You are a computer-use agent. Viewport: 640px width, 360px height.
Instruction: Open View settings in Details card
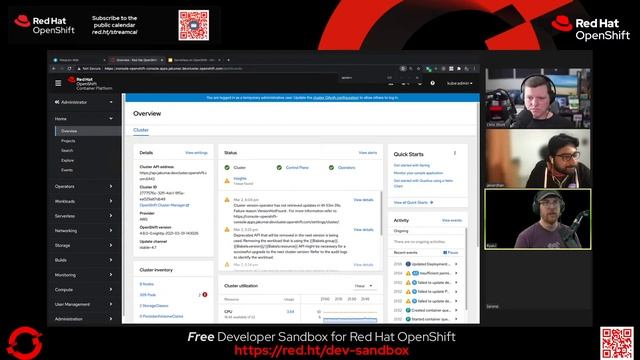tap(196, 153)
